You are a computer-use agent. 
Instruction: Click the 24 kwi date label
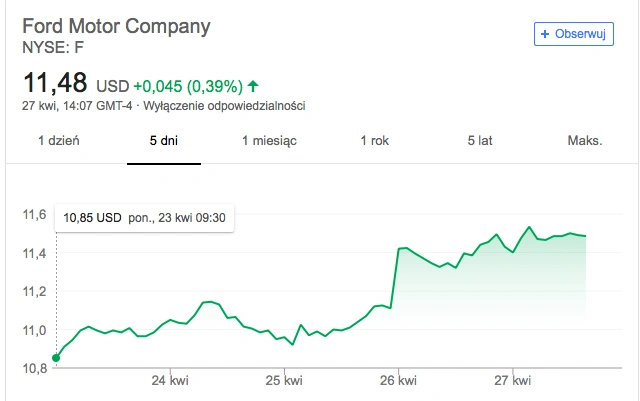170,381
